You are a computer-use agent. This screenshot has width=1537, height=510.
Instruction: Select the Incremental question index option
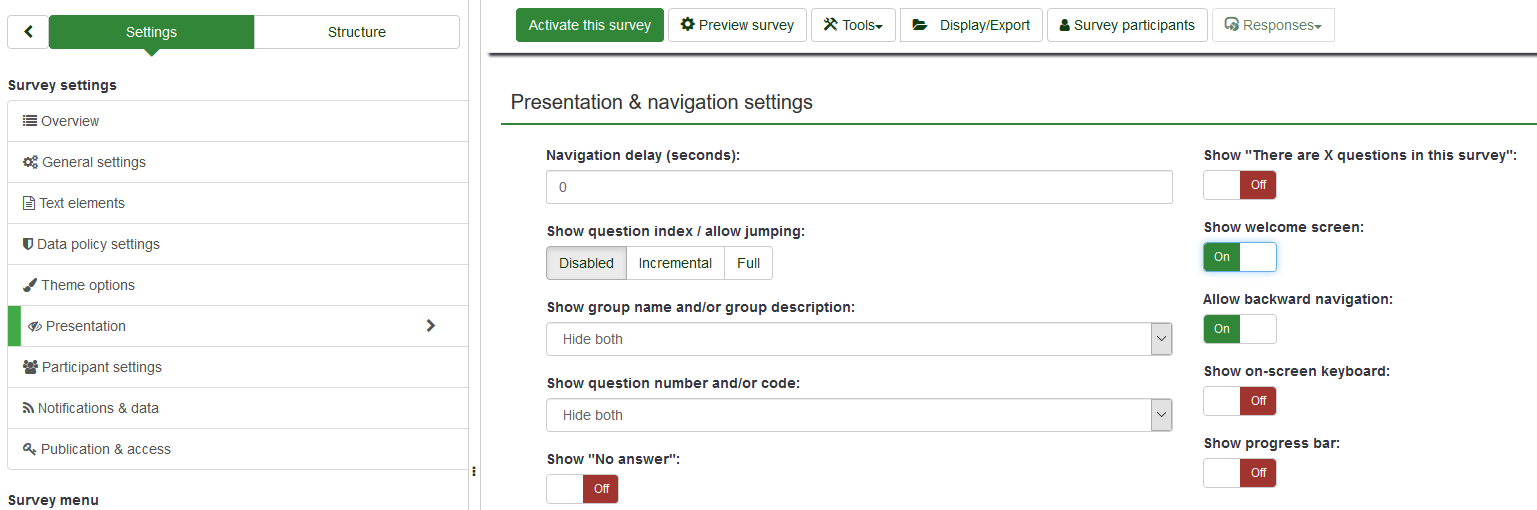tap(675, 263)
